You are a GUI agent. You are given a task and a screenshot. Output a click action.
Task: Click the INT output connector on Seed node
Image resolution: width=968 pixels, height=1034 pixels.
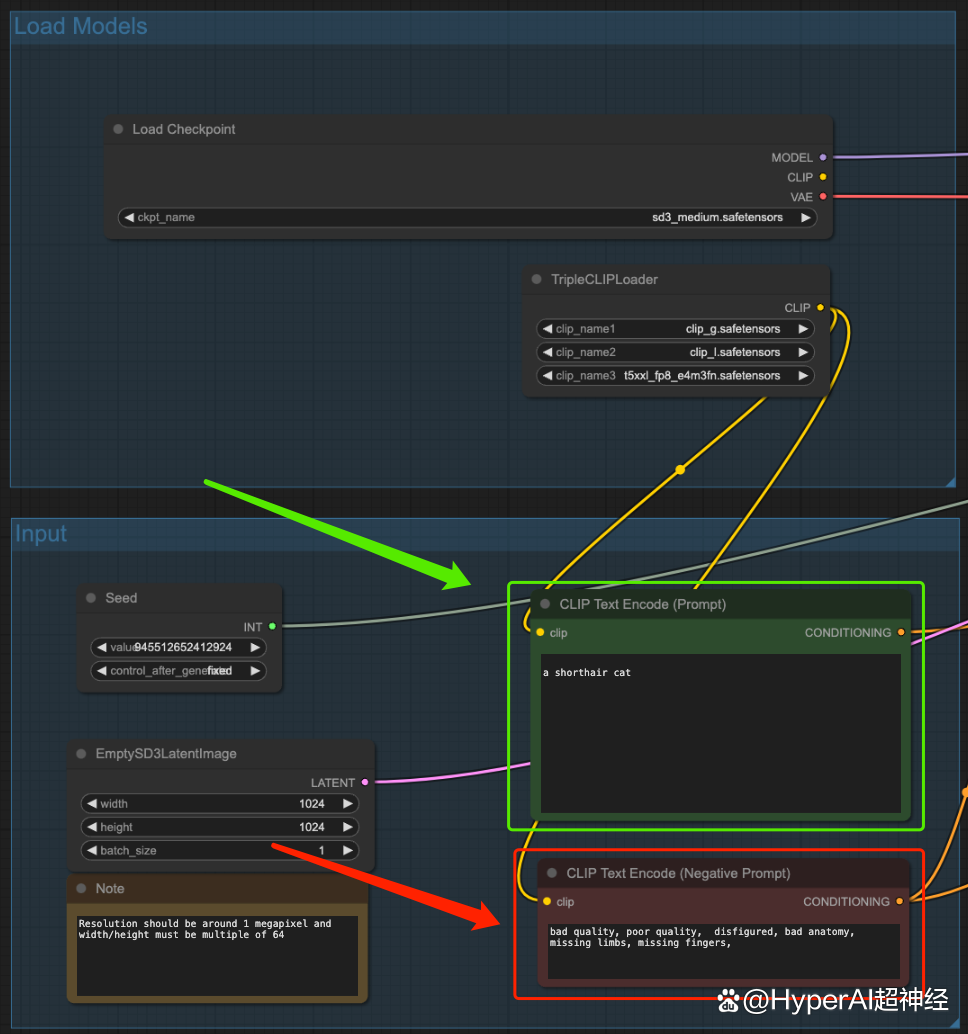coord(272,627)
